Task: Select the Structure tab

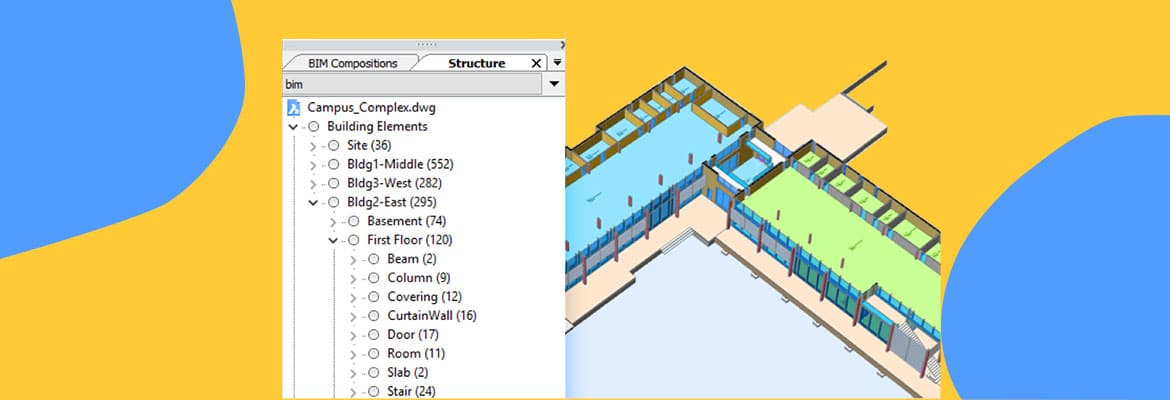Action: 476,63
